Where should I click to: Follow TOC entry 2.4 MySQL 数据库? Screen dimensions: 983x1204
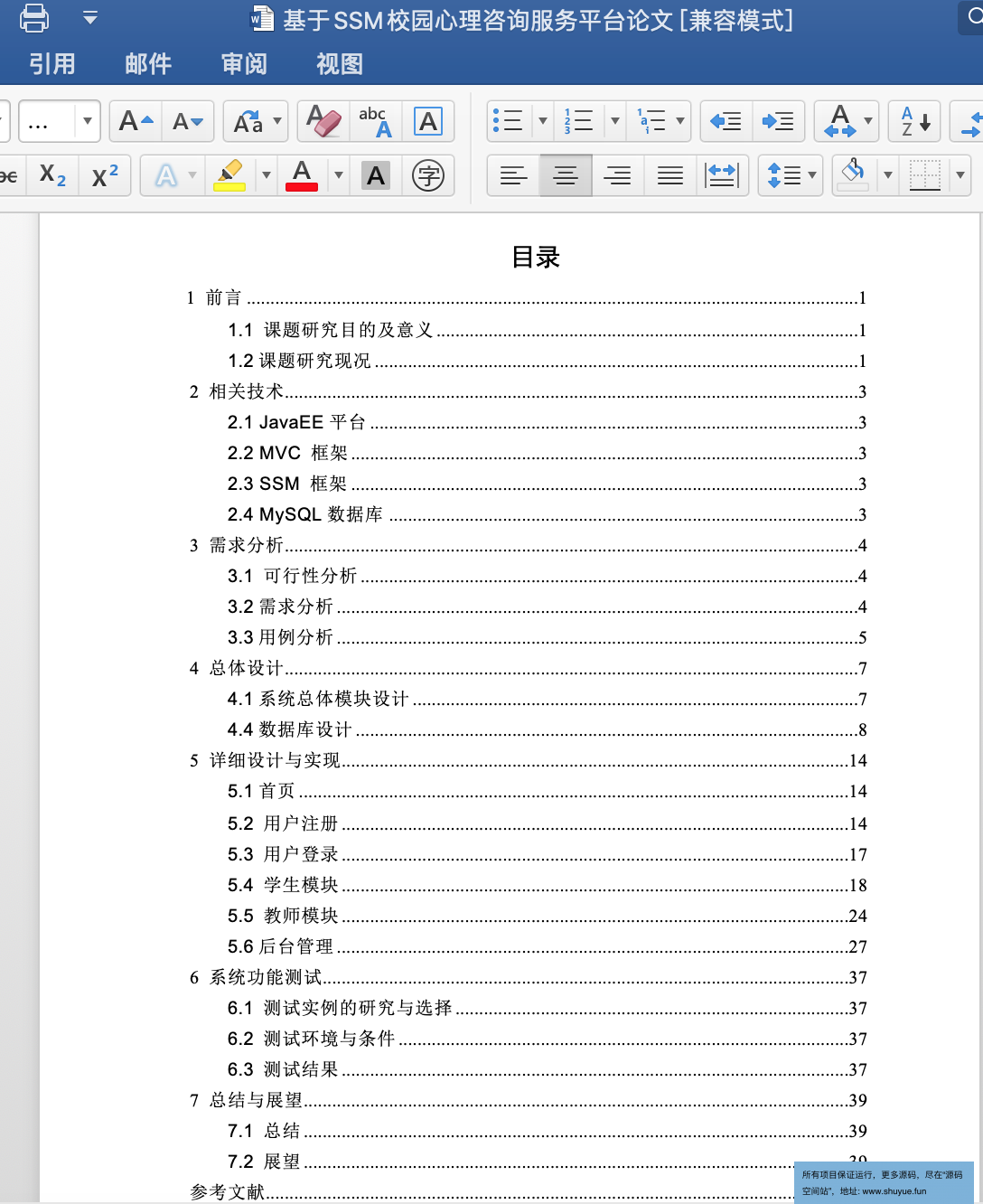(548, 514)
